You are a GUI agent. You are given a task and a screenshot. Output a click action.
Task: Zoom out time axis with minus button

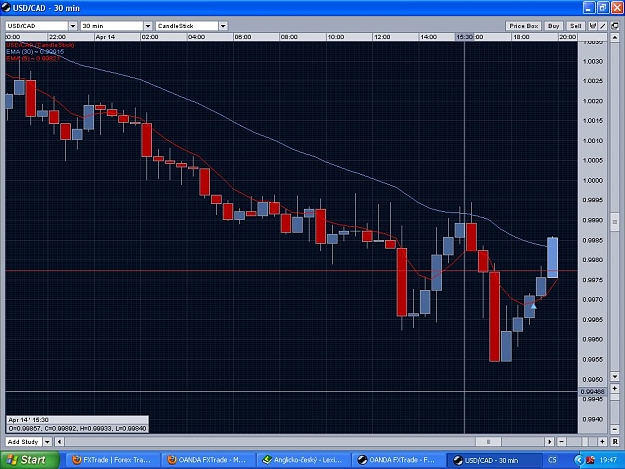(x=561, y=442)
